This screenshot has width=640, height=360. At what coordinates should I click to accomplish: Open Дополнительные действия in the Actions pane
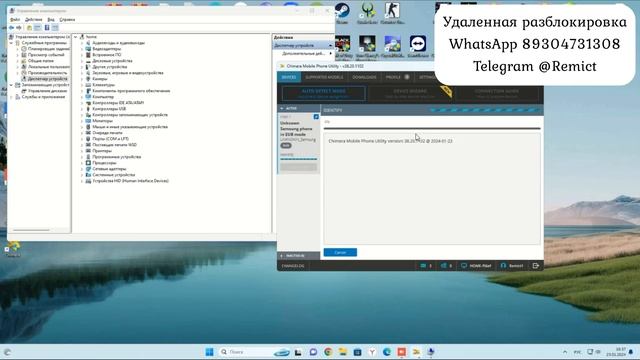click(304, 53)
